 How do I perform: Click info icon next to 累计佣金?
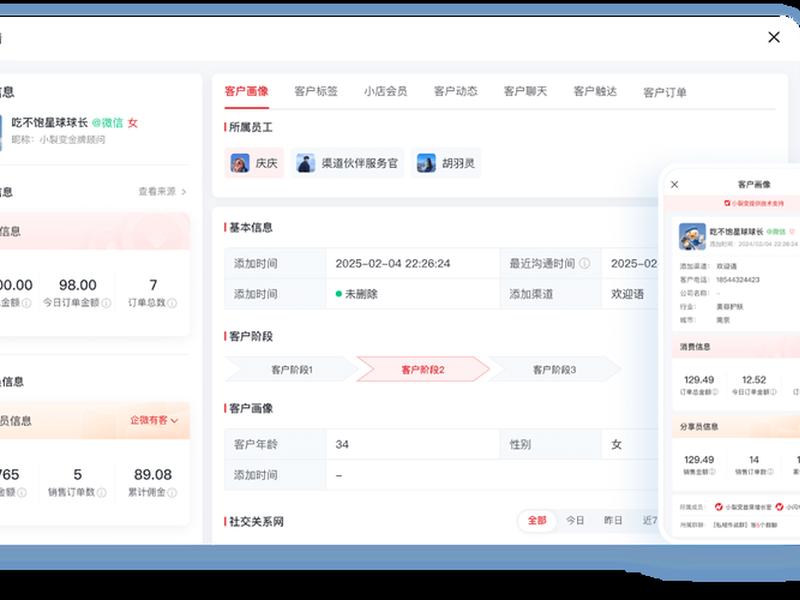click(172, 493)
